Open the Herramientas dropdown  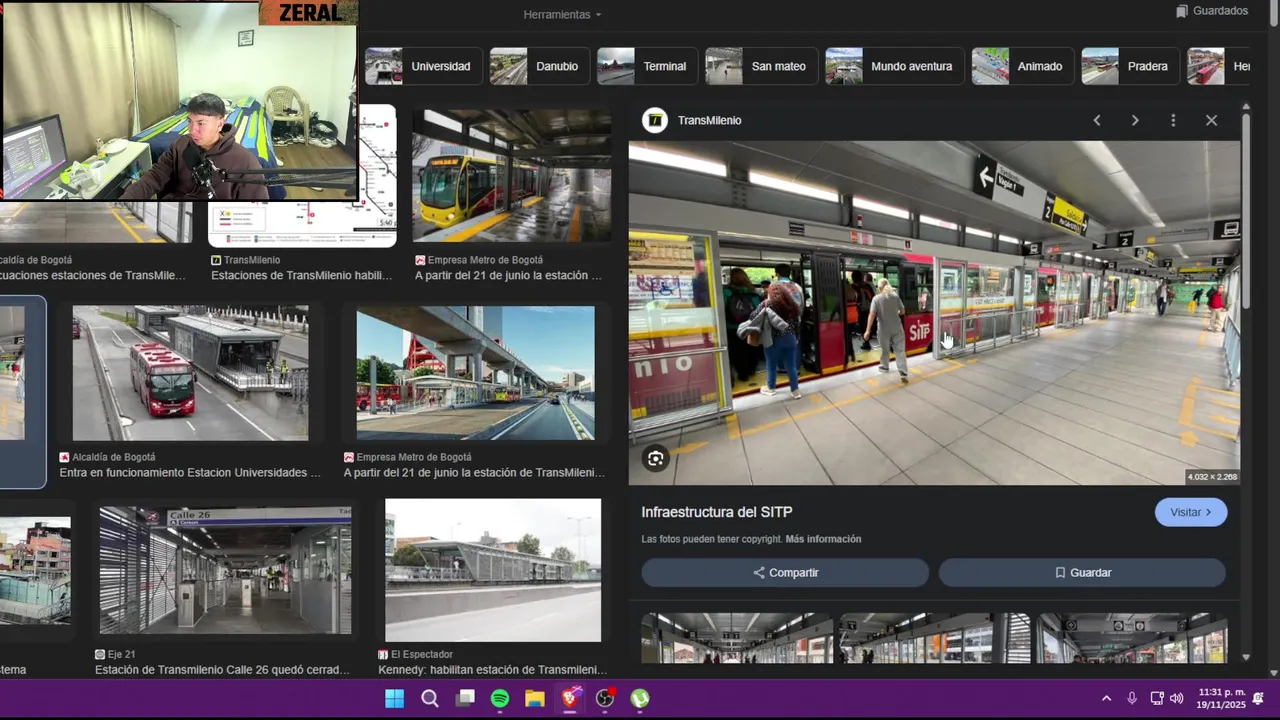point(562,15)
